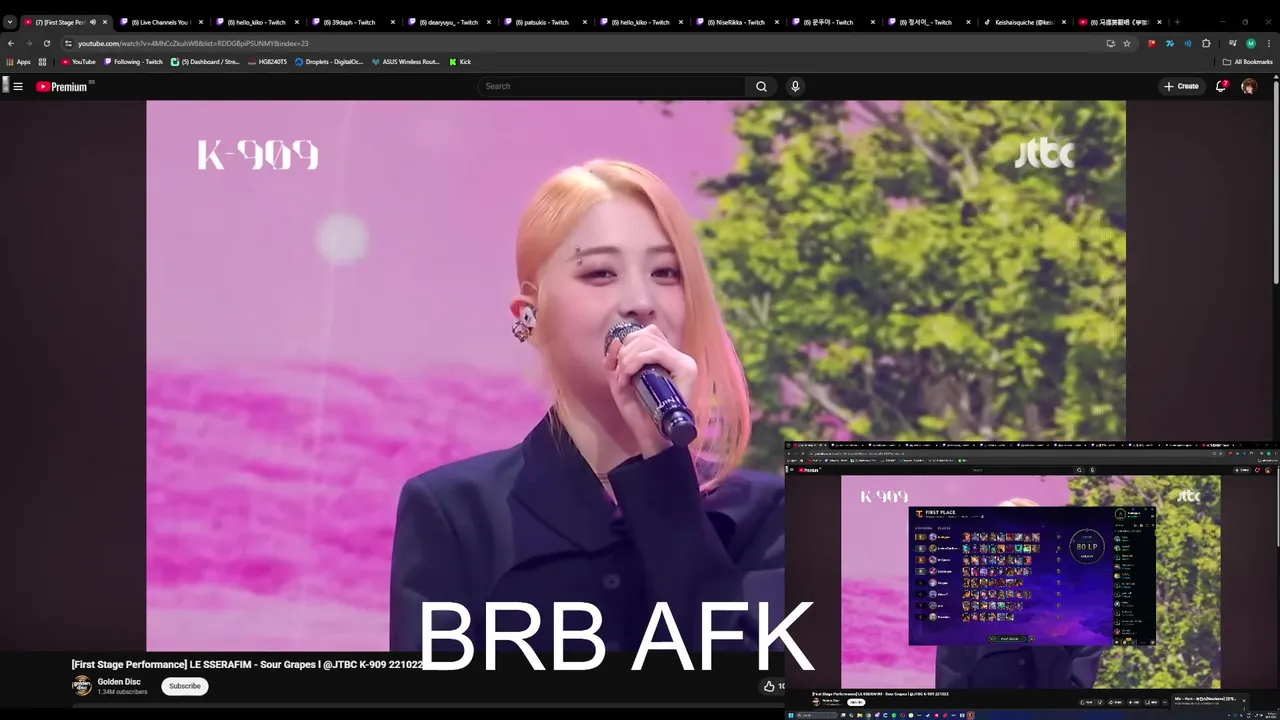1280x720 pixels.
Task: Start voice search with the microphone icon
Action: click(795, 87)
